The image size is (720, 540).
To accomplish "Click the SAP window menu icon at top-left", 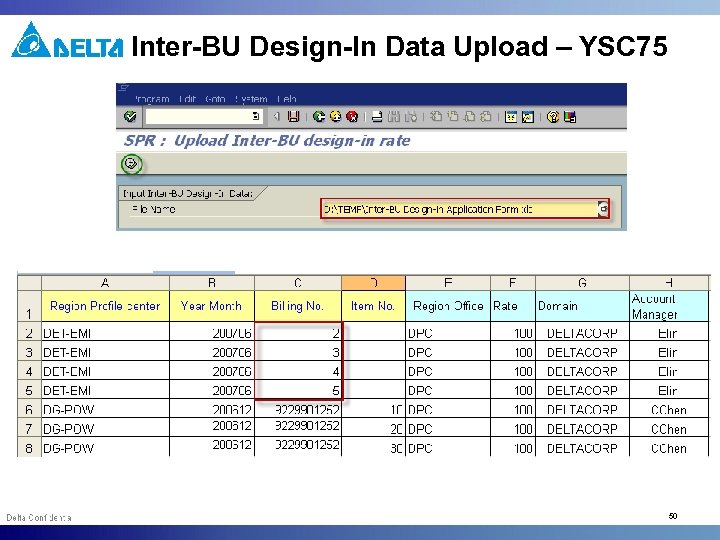I will 124,88.
